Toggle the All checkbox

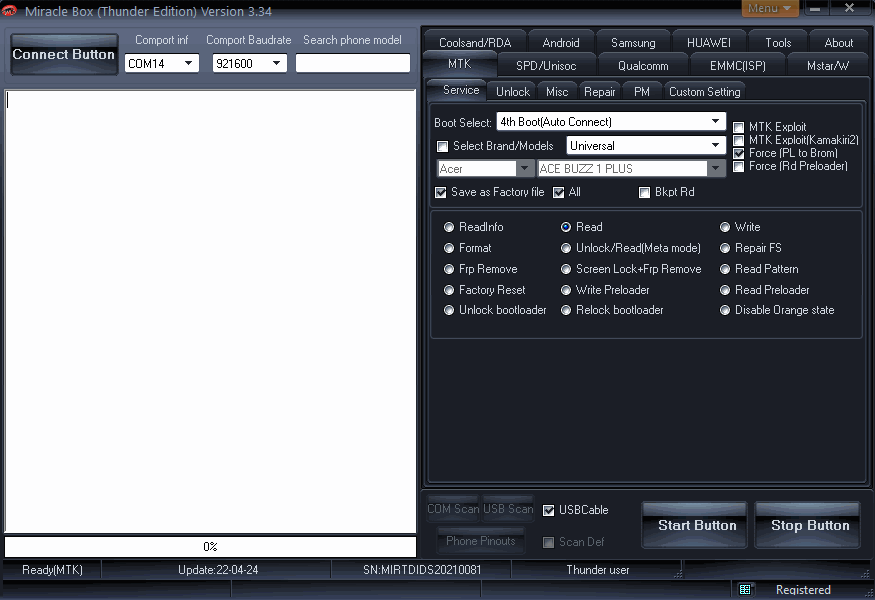coord(559,193)
